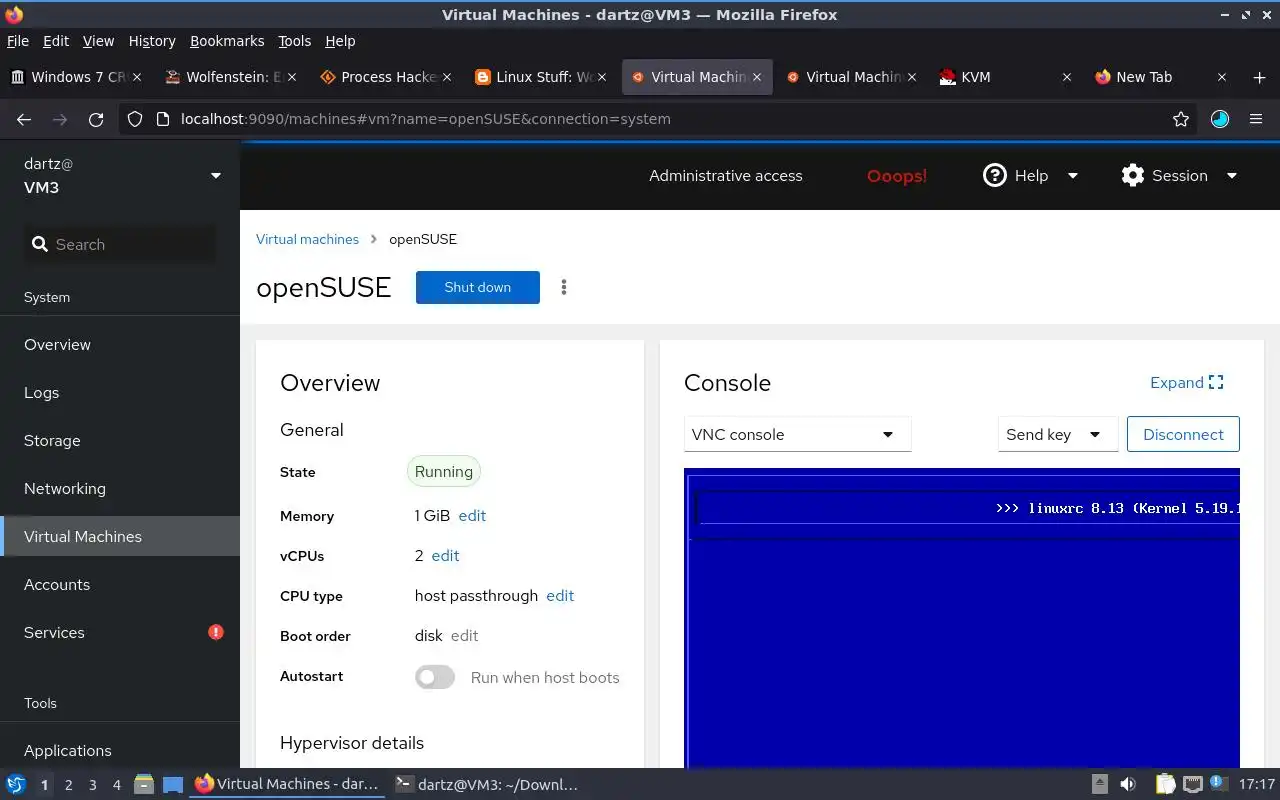Screen dimensions: 1280x800
Task: Click inside the VNC console screen
Action: 962,618
